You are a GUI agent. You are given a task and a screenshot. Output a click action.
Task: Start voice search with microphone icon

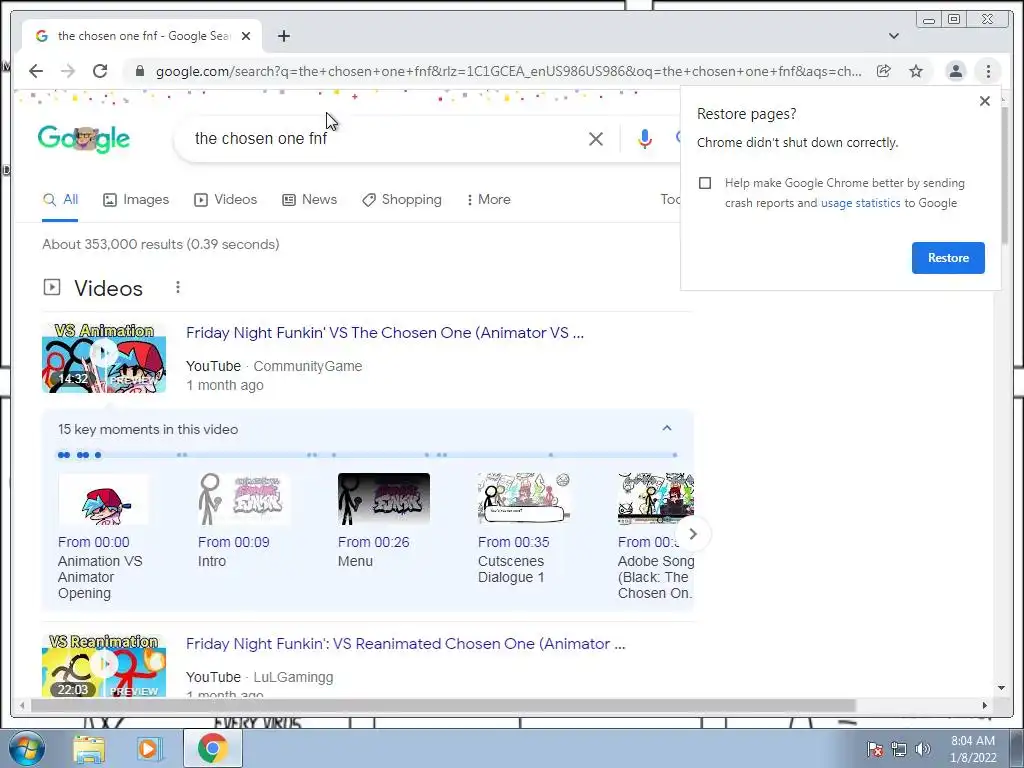tap(645, 138)
